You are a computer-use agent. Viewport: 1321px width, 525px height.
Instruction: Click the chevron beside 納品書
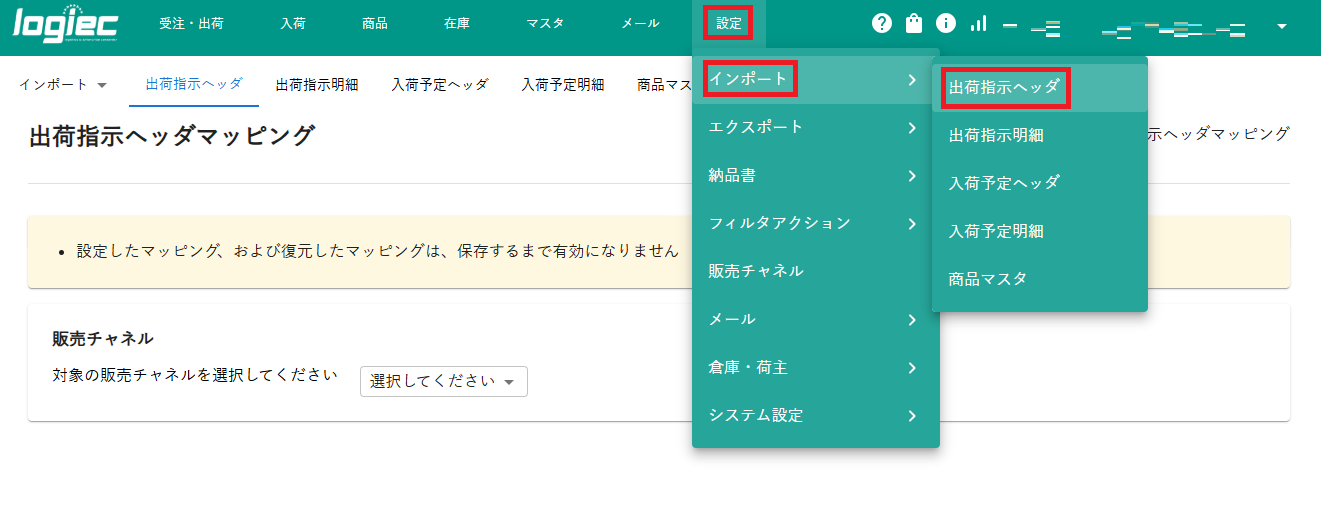coord(912,175)
